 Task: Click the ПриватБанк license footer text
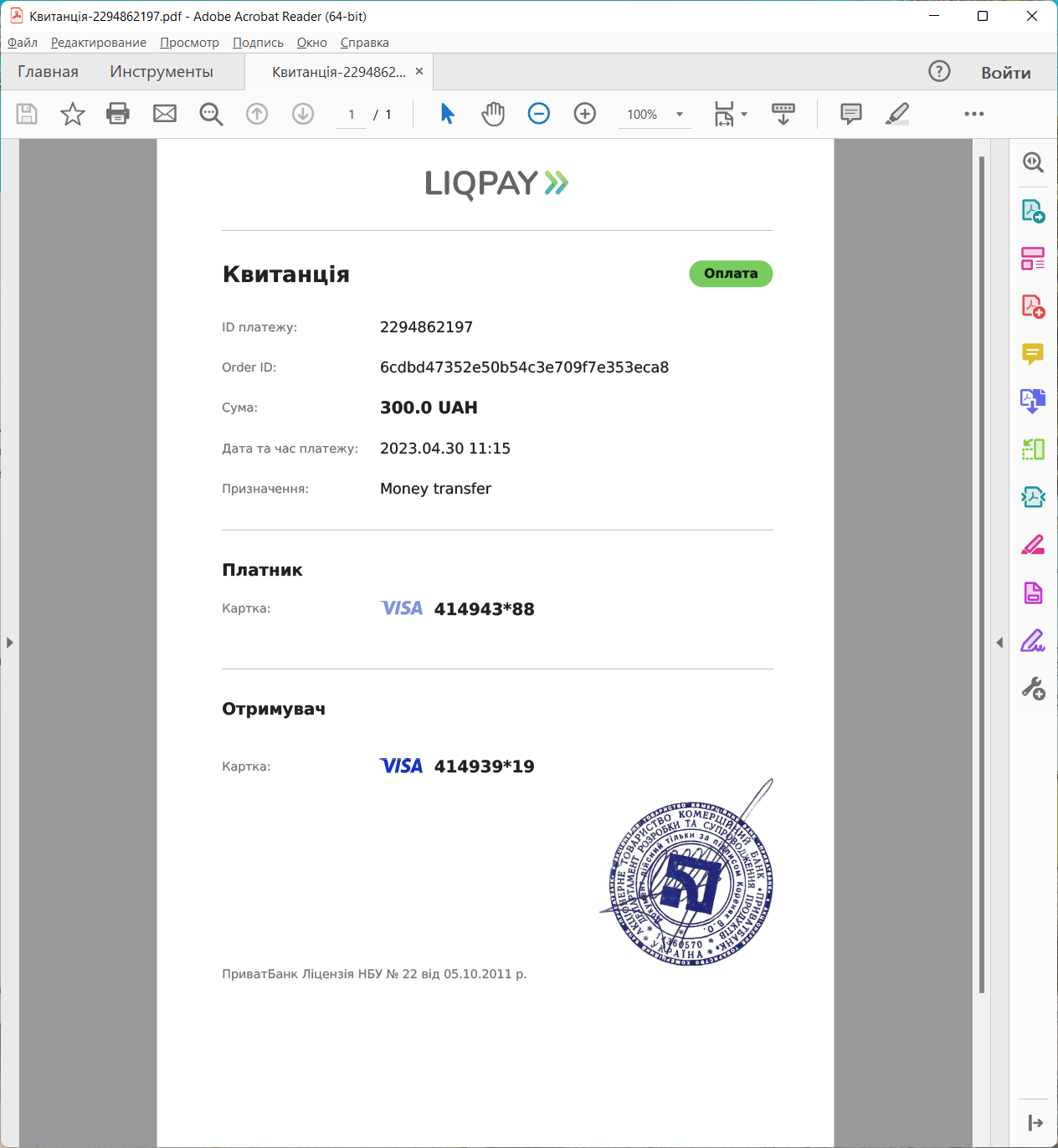click(x=374, y=974)
